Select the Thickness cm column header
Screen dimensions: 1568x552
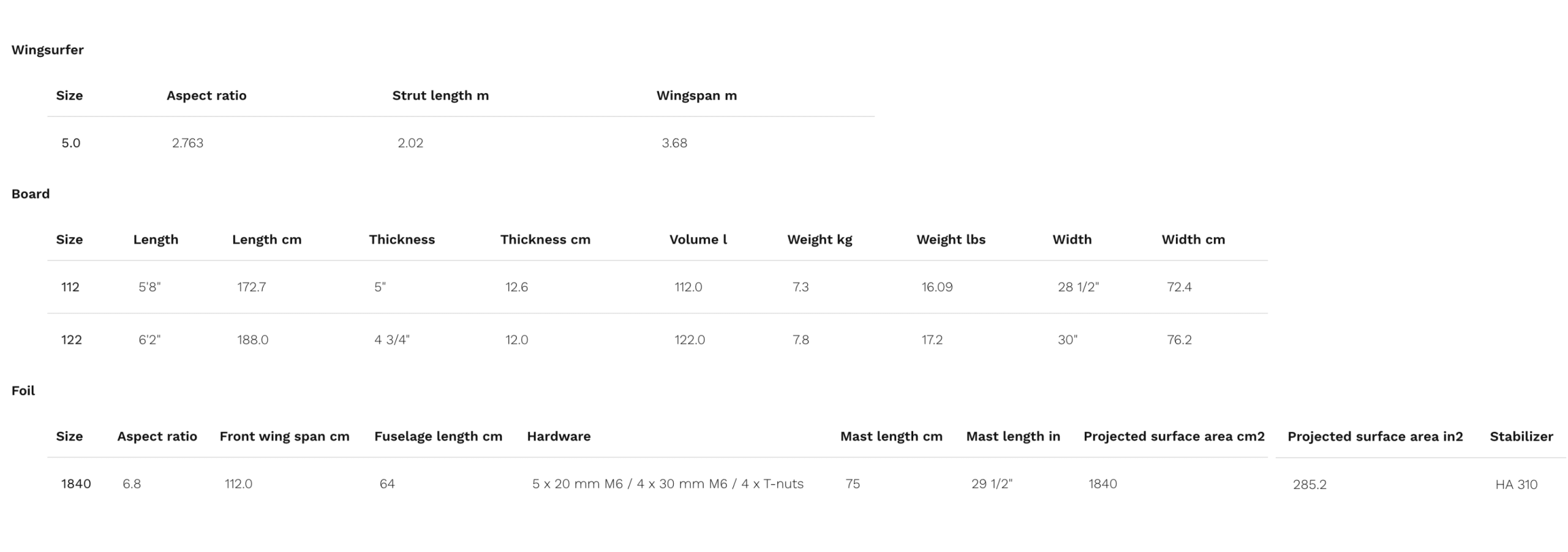tap(545, 240)
